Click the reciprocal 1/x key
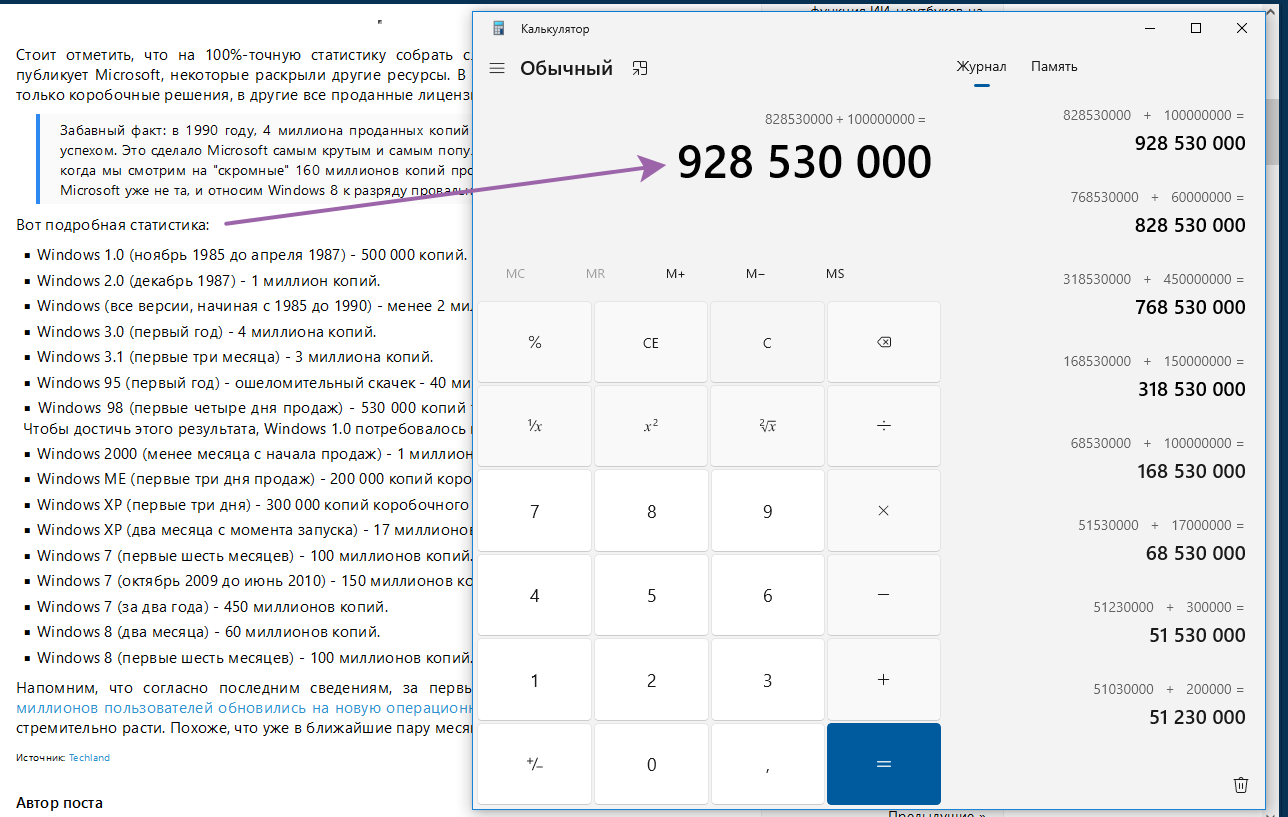This screenshot has height=817, width=1288. pos(534,426)
